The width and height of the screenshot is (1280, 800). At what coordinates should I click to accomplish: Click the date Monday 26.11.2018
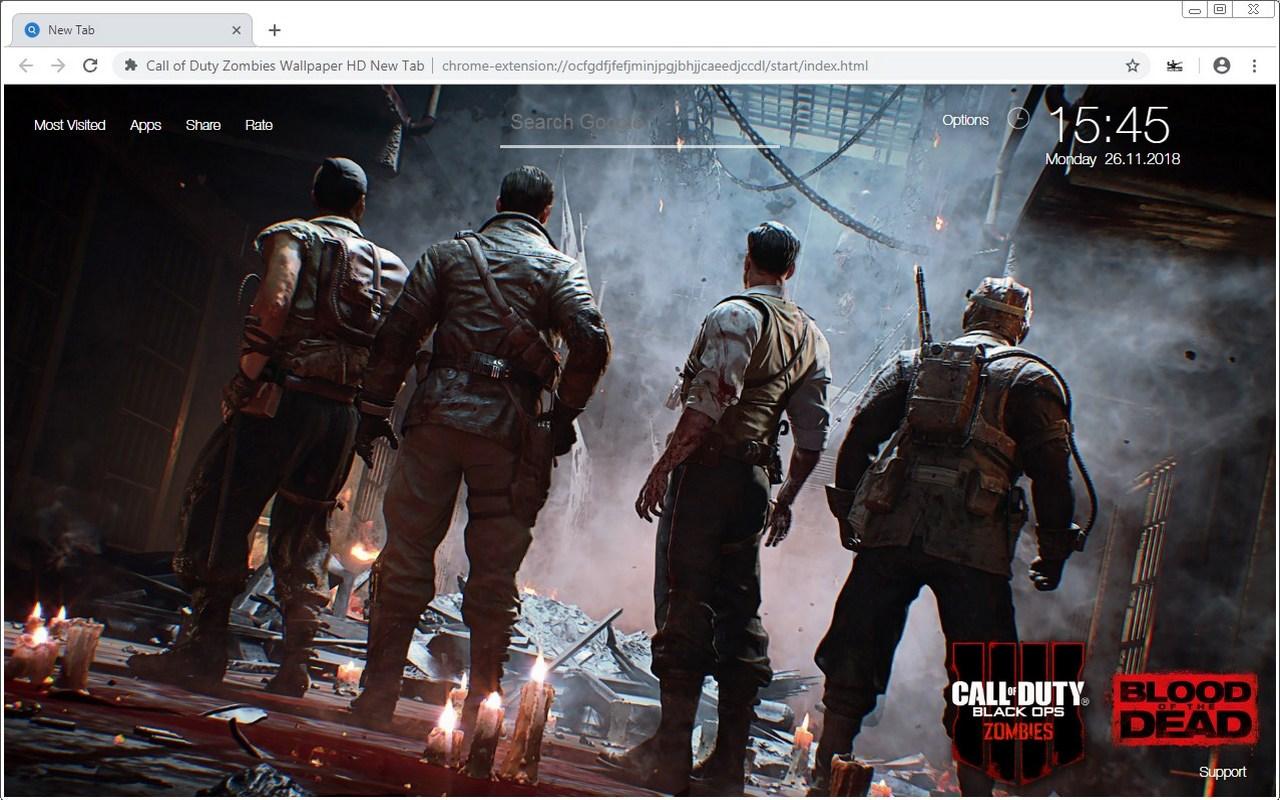1112,159
